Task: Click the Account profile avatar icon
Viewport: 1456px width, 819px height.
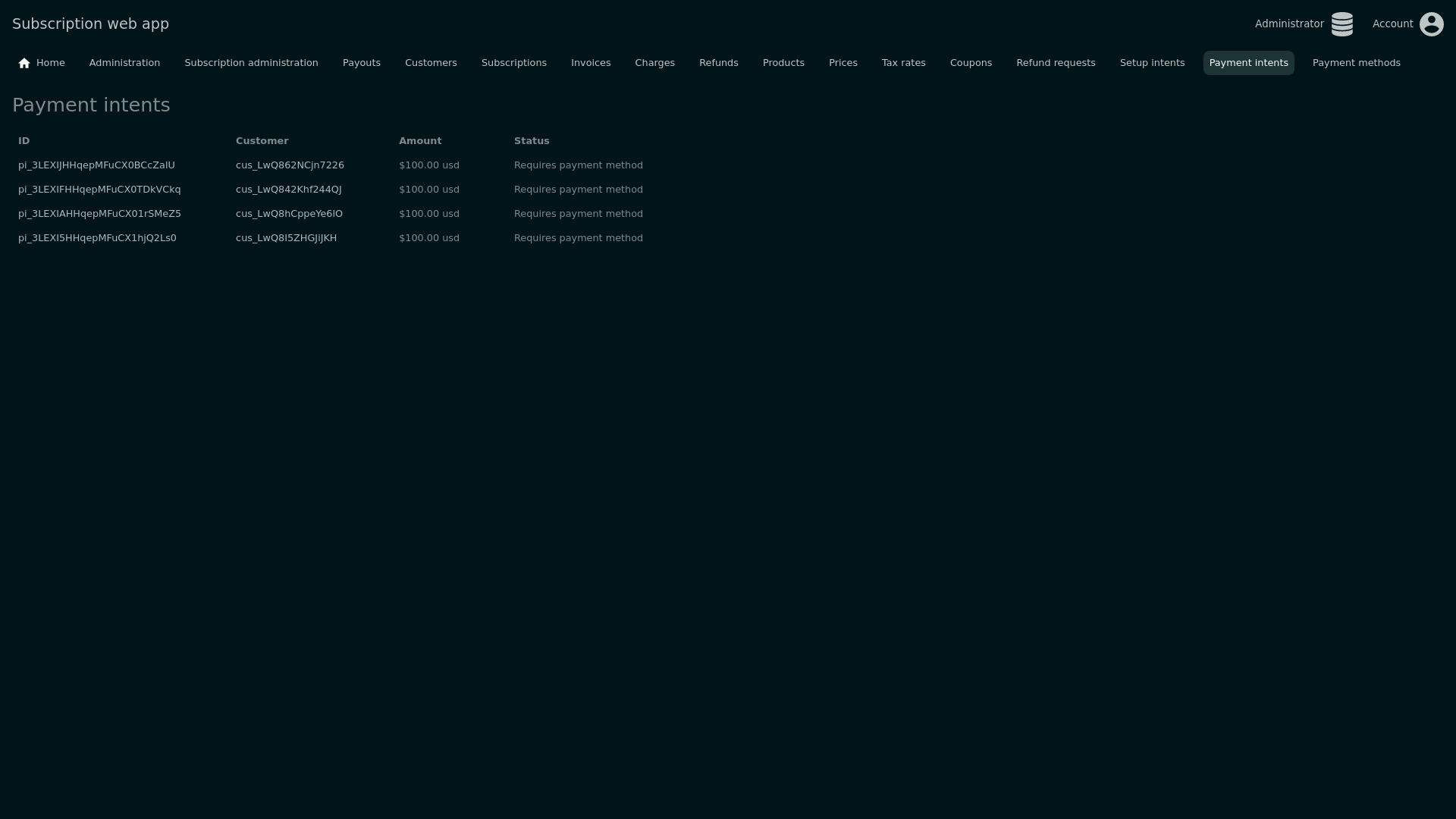Action: [1431, 24]
